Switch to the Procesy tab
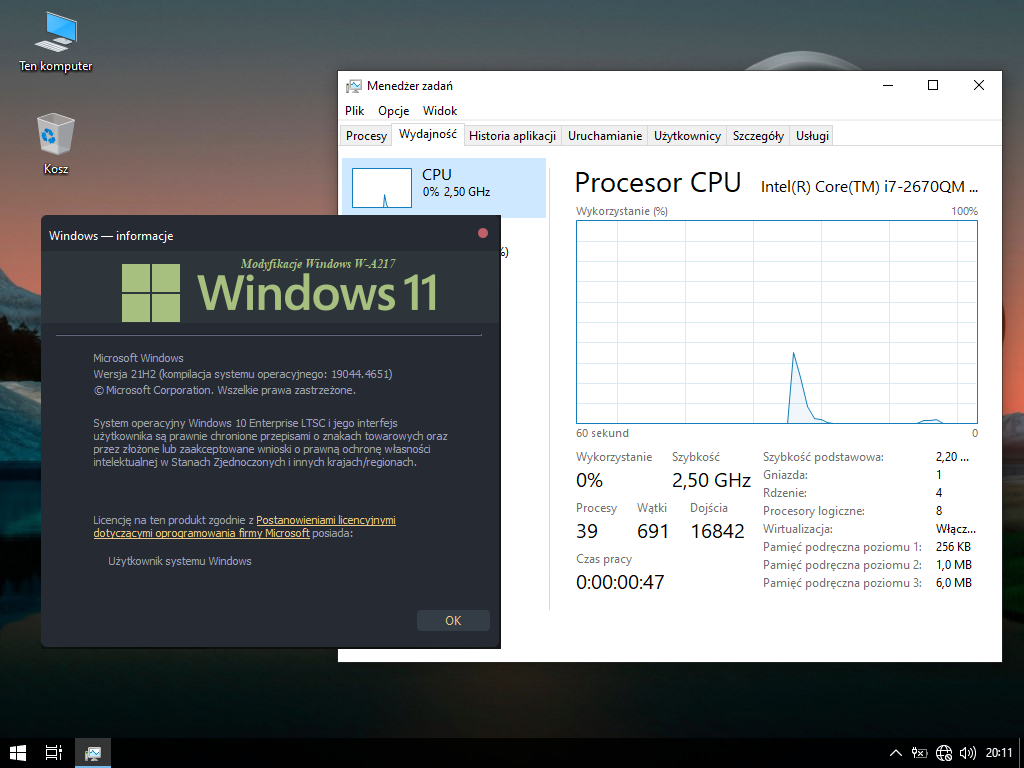 pyautogui.click(x=366, y=136)
